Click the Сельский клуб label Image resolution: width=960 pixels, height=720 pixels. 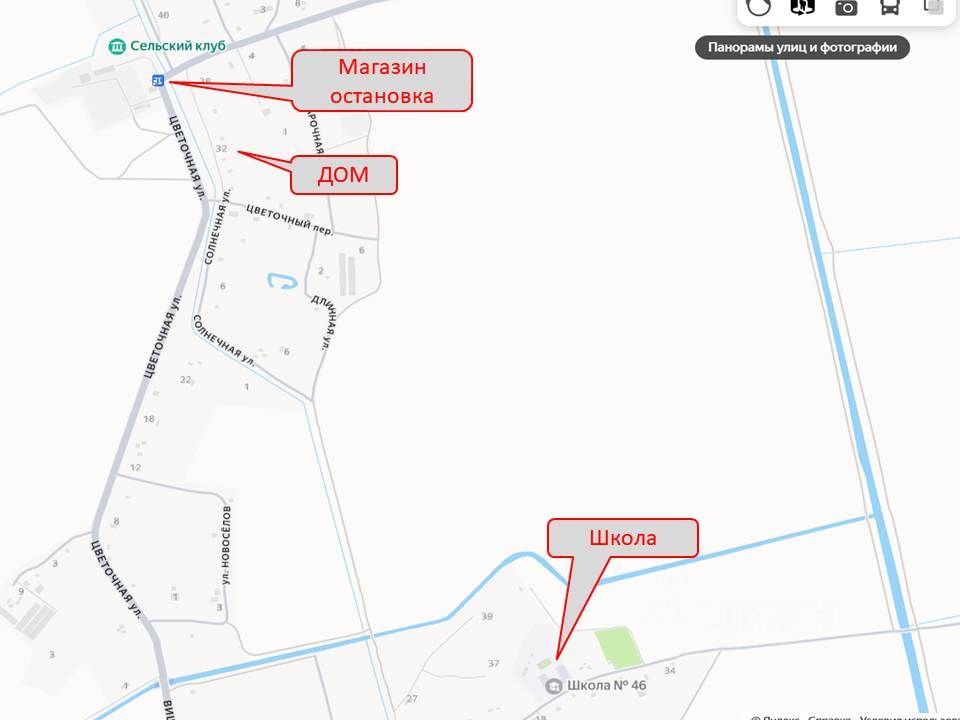pos(178,46)
